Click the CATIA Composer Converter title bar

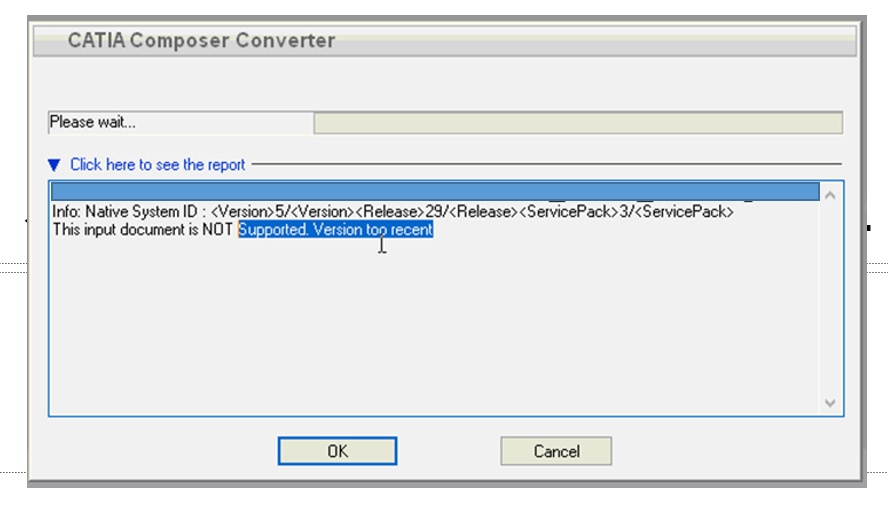(445, 41)
